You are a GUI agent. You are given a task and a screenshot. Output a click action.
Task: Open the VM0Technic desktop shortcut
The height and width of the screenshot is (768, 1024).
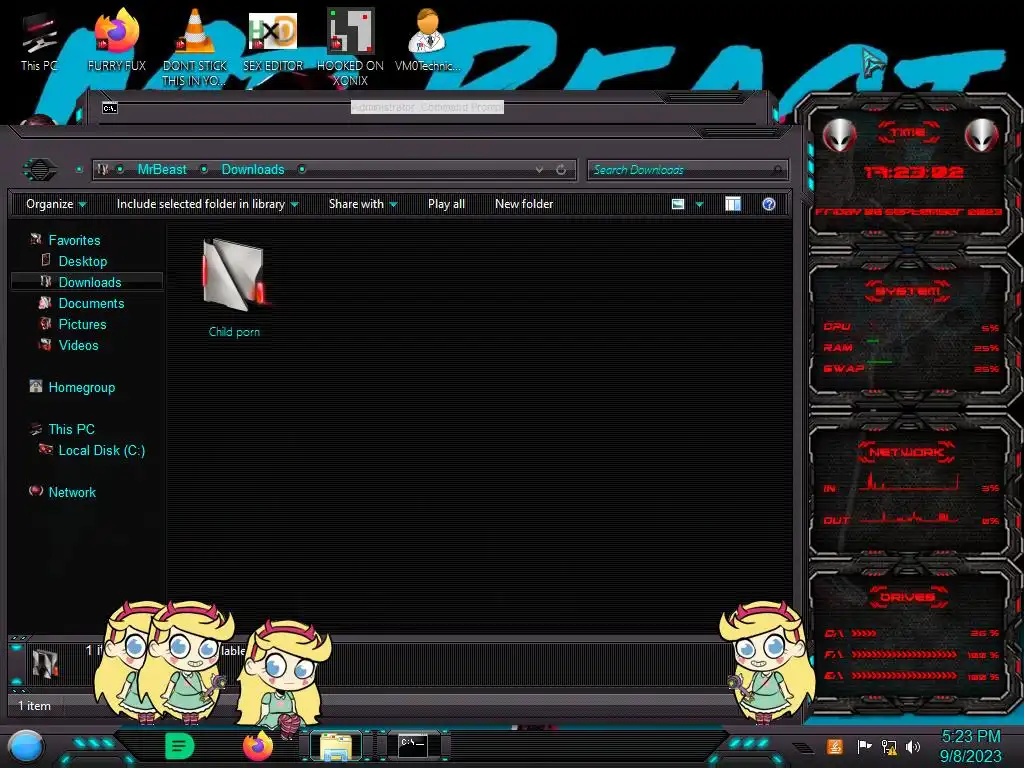pyautogui.click(x=427, y=40)
